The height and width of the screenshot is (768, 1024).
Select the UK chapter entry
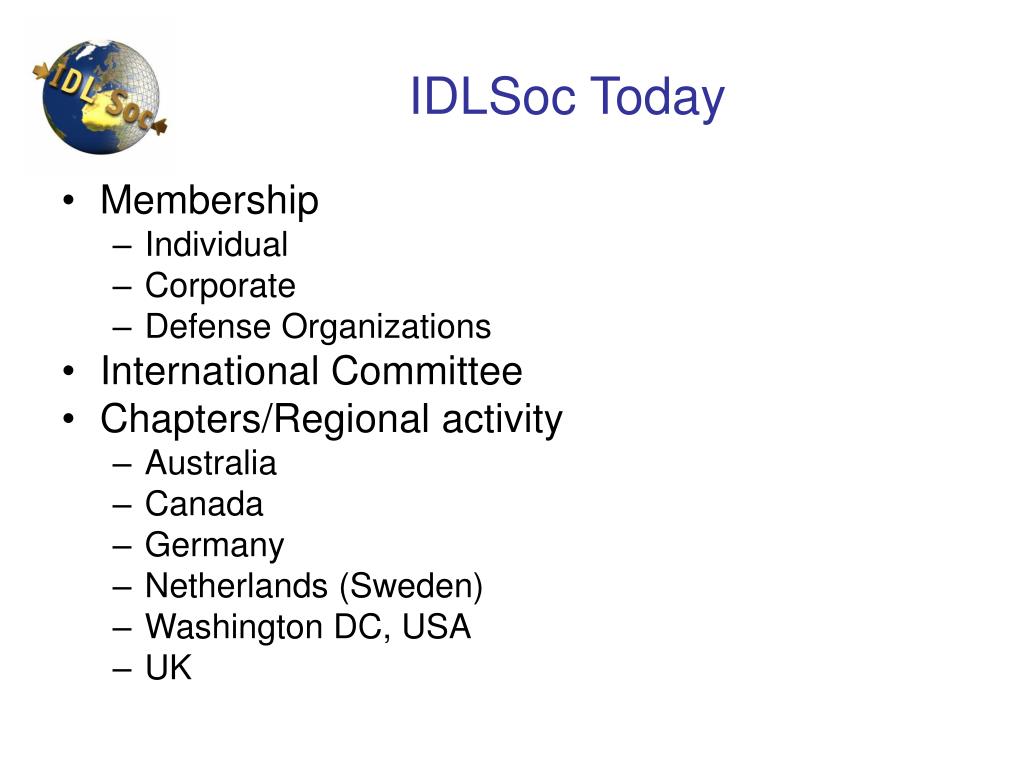pos(168,667)
